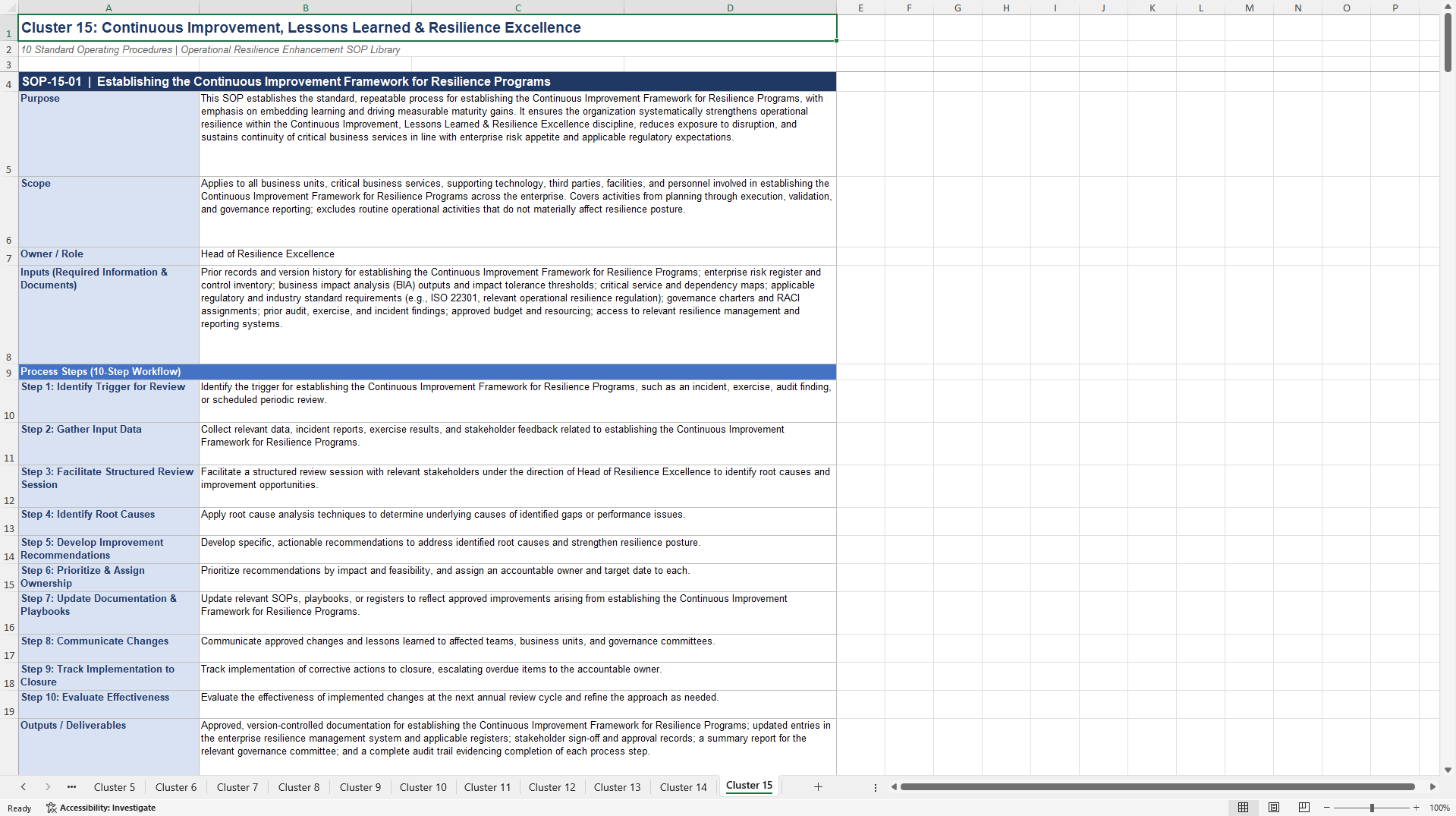The height and width of the screenshot is (816, 1456).
Task: Zoom in with the plus icon
Action: coord(1416,808)
